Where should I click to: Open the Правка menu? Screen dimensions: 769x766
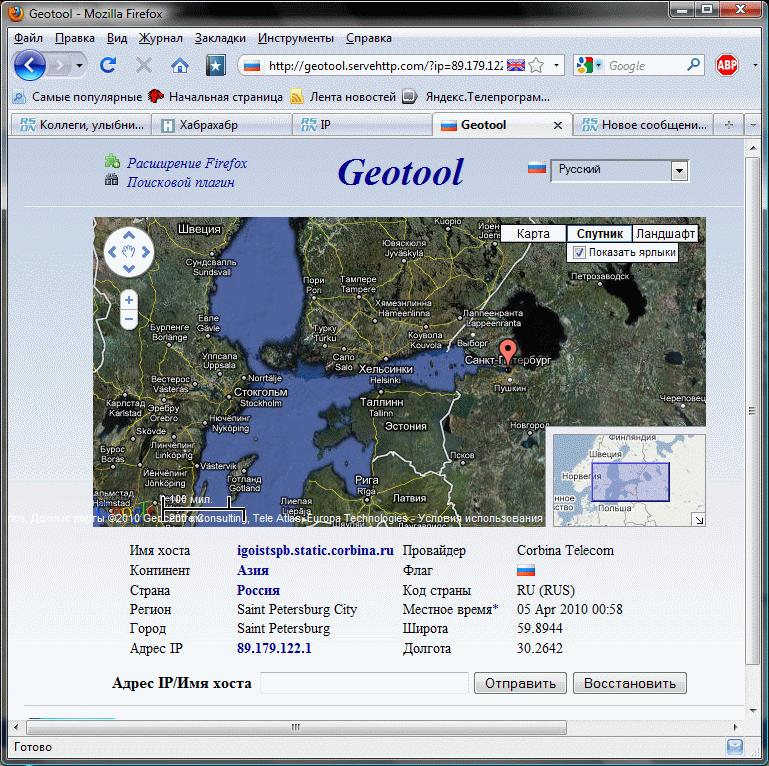click(75, 38)
